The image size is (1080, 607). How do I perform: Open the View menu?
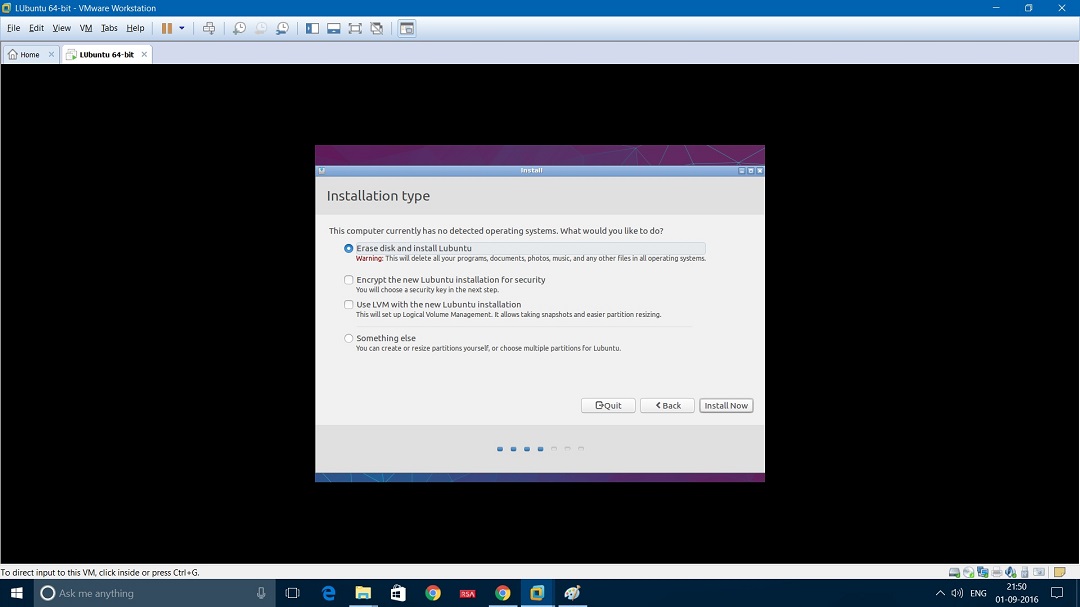61,28
